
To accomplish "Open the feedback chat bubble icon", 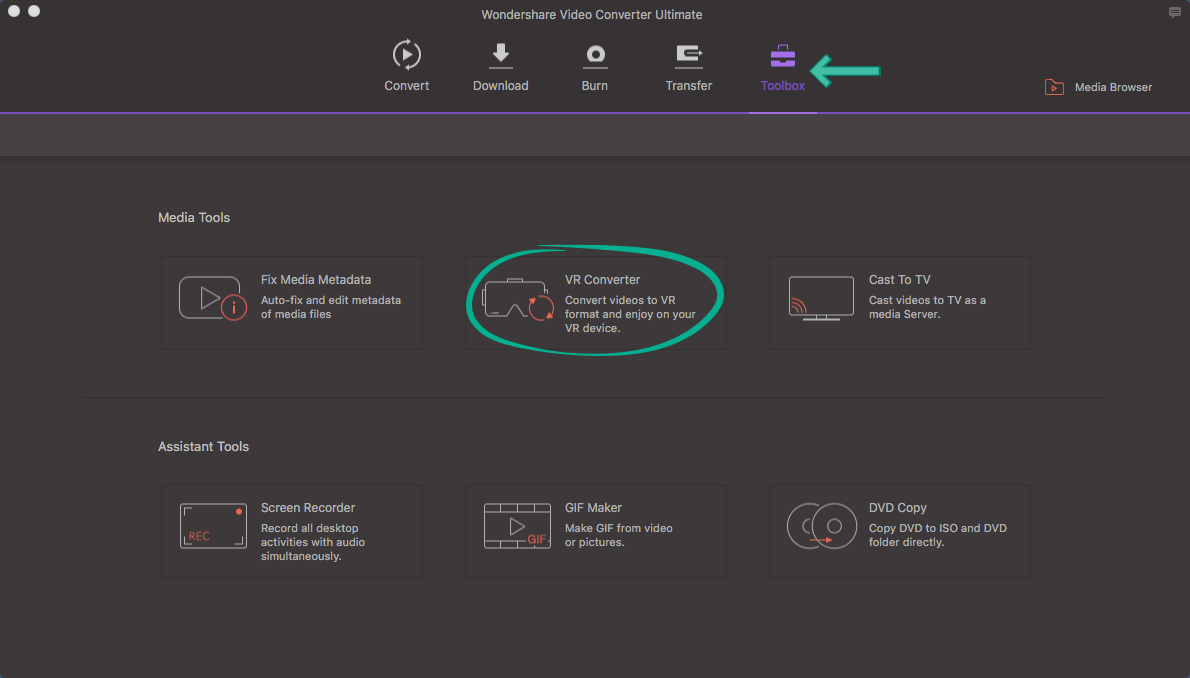I will (x=1175, y=12).
